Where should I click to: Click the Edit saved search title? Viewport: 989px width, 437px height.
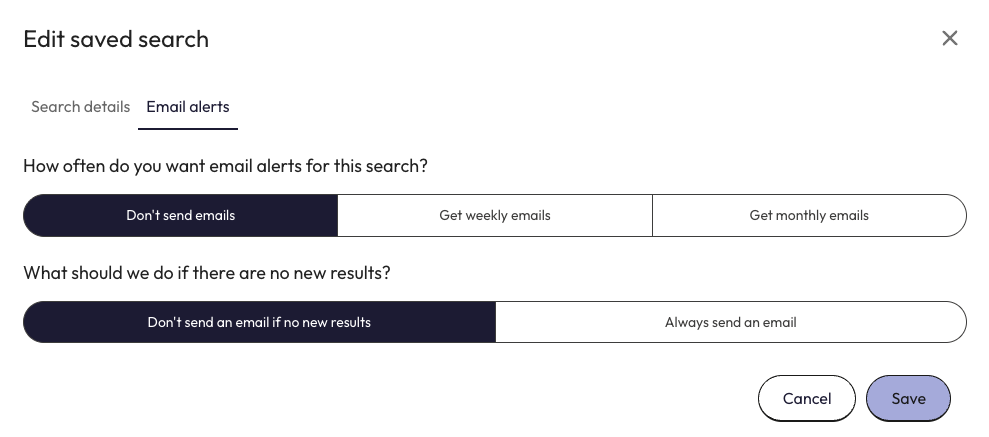click(116, 39)
